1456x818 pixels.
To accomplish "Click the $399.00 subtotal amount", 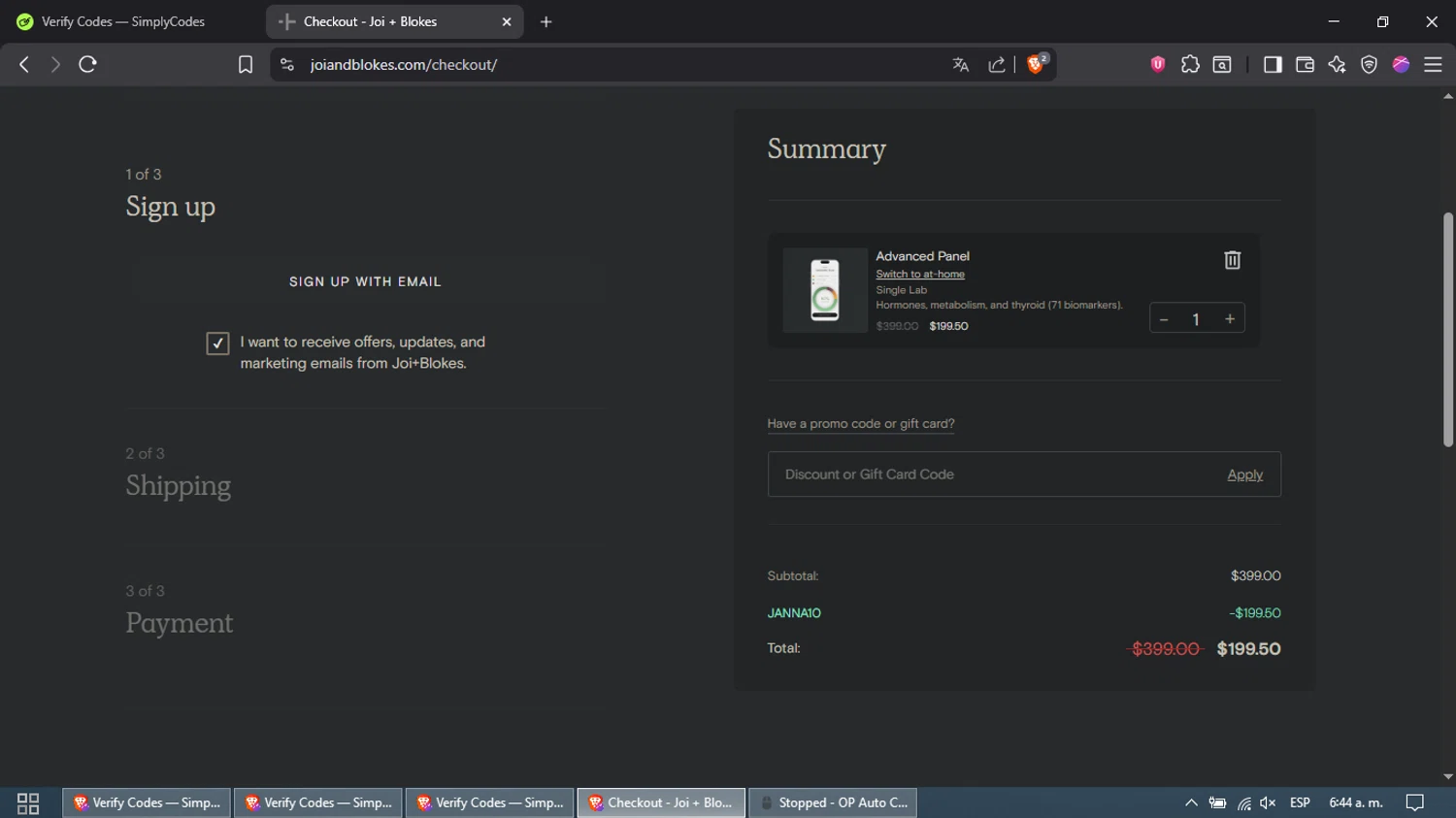I will click(1256, 575).
